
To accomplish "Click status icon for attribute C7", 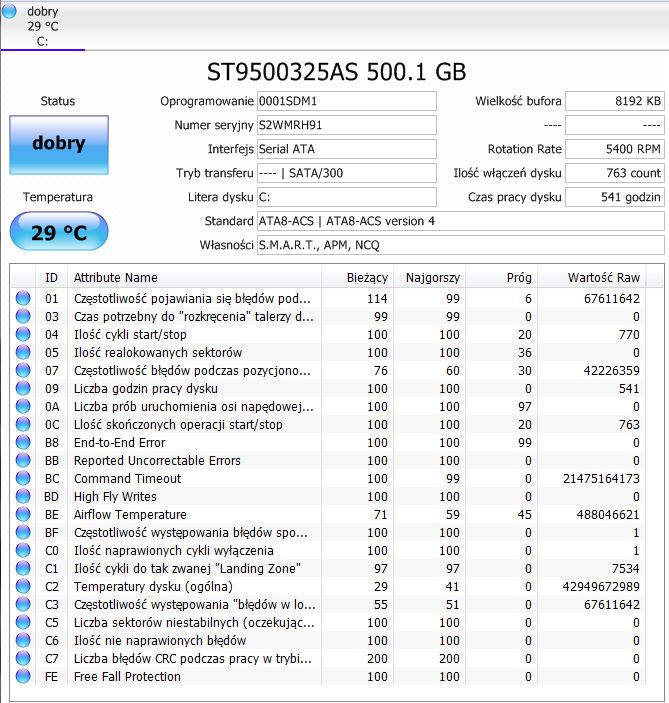I will click(23, 658).
